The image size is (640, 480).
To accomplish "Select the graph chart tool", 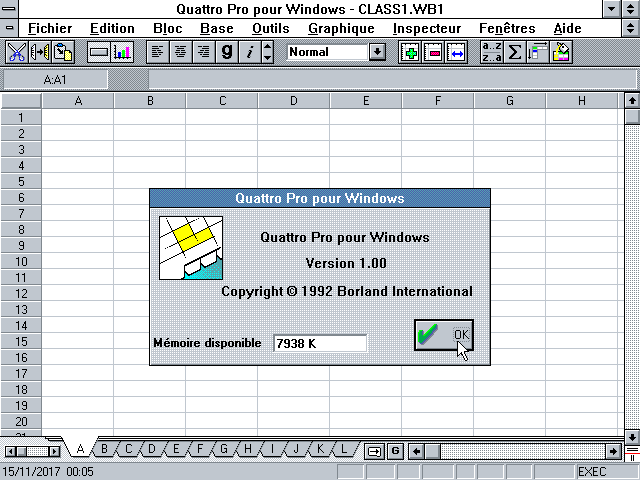I will point(122,52).
